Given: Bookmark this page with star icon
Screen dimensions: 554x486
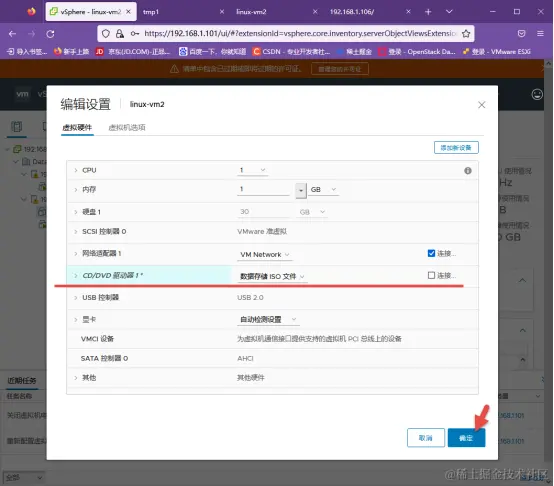Looking at the screenshot, I should click(466, 34).
